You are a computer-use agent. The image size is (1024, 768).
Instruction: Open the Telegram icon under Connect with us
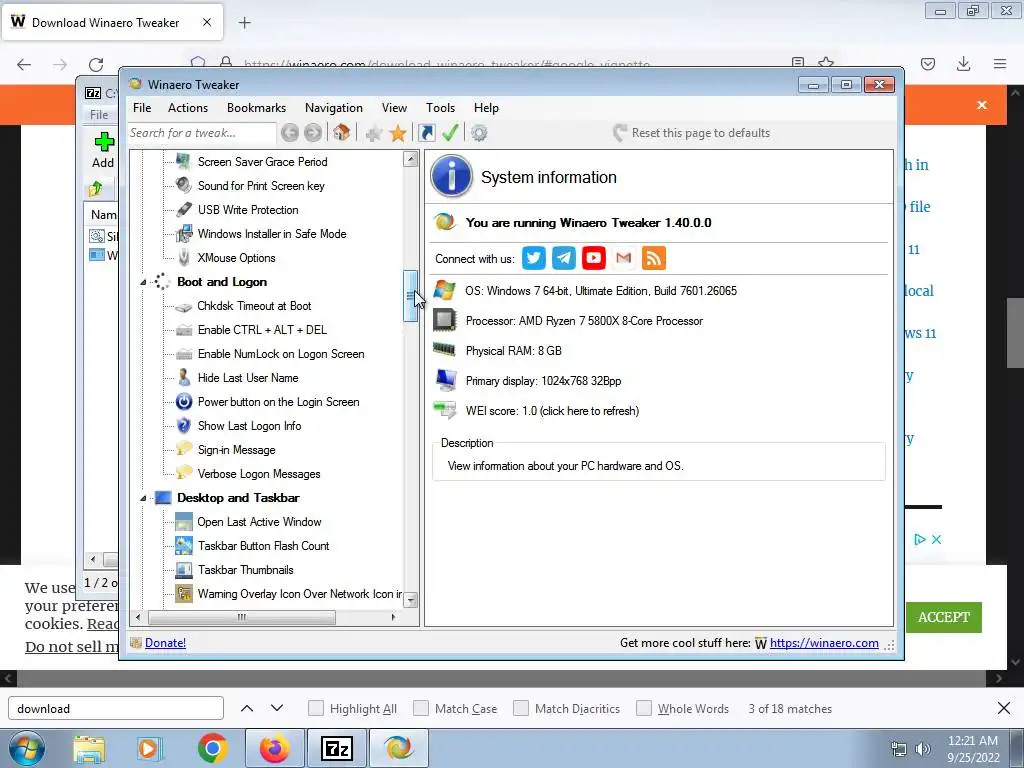[x=564, y=258]
